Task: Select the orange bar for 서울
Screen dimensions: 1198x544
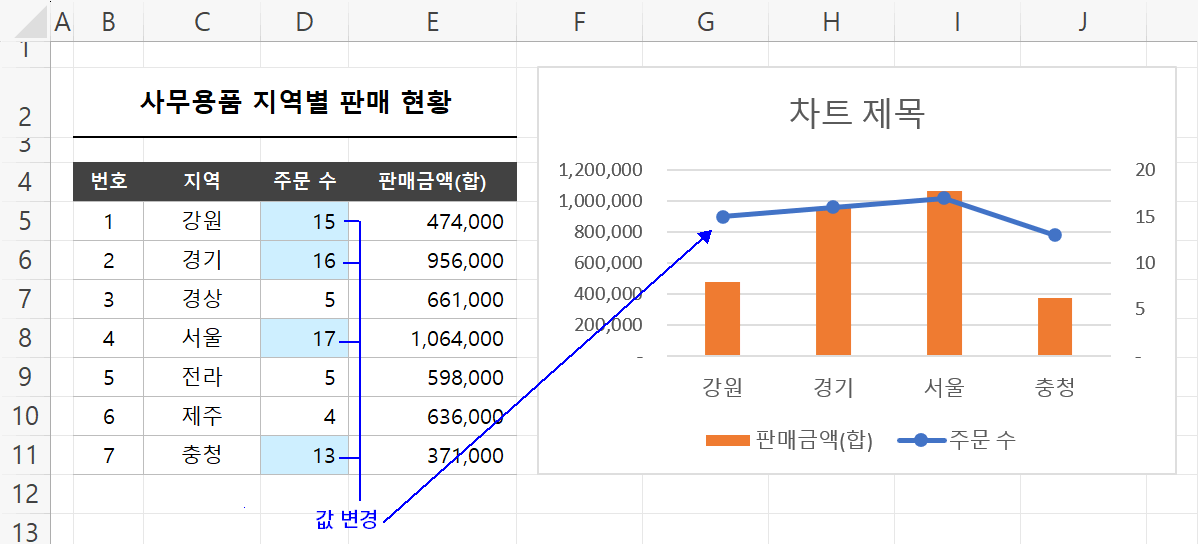Action: click(x=944, y=273)
